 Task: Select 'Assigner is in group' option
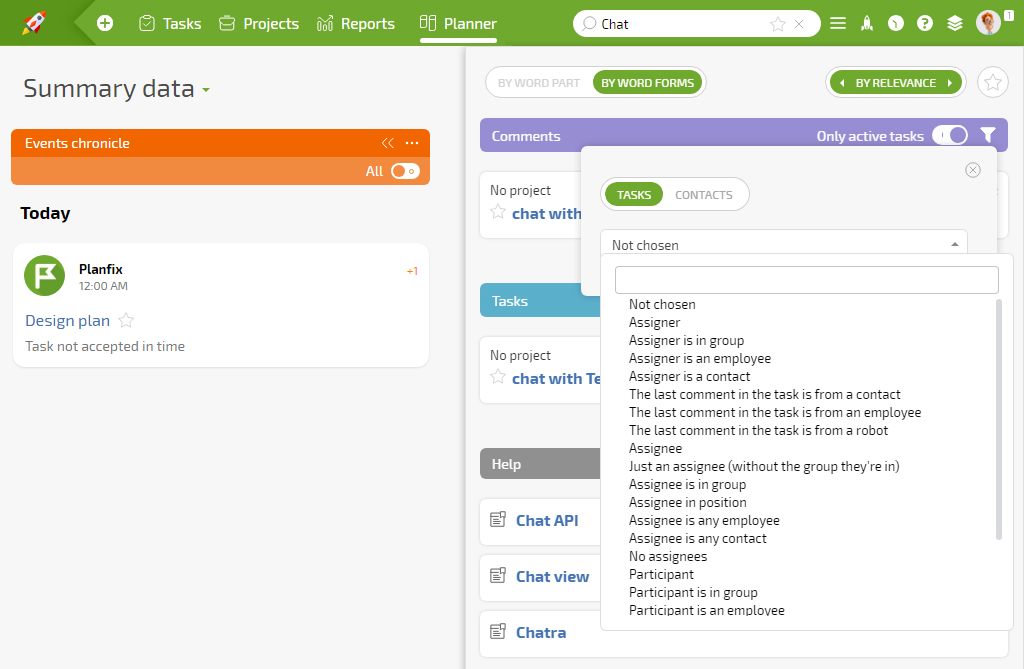point(686,340)
